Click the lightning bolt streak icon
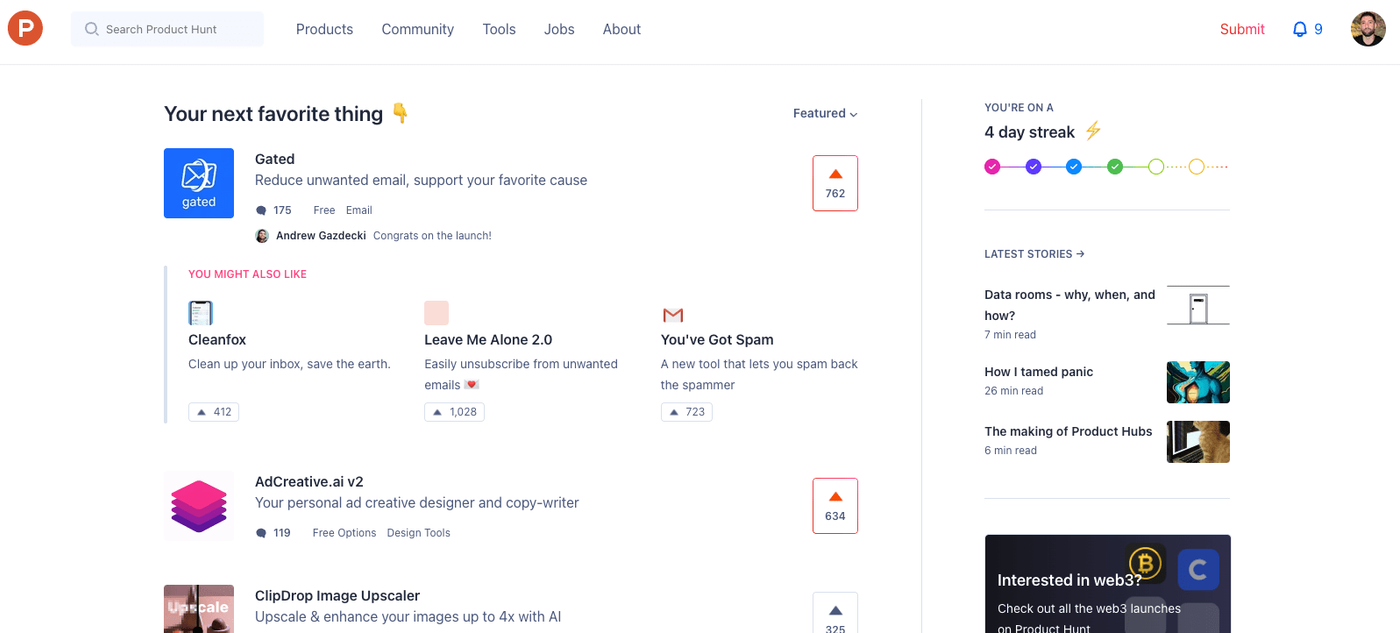Screen dimensions: 1400x633 click(1093, 131)
